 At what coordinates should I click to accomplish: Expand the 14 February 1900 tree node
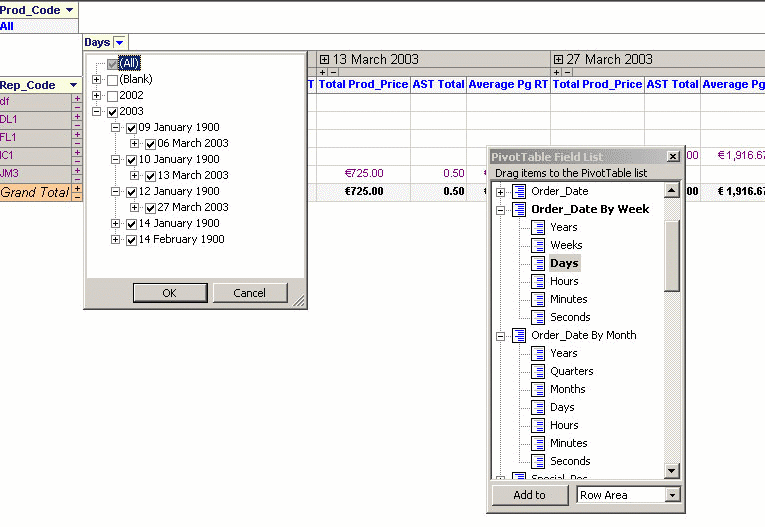click(116, 240)
